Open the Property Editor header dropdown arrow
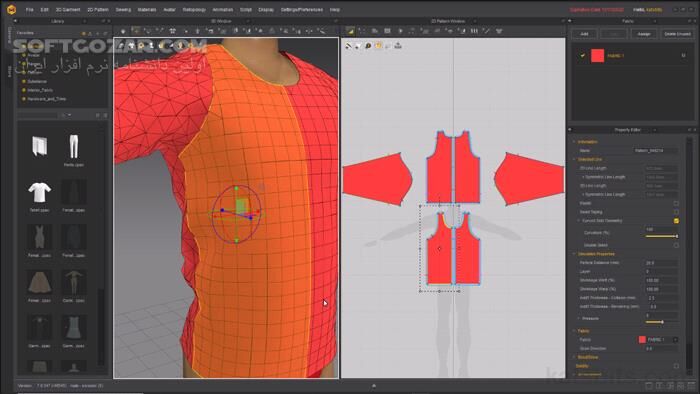Viewport: 700px width, 394px height. 654,130
